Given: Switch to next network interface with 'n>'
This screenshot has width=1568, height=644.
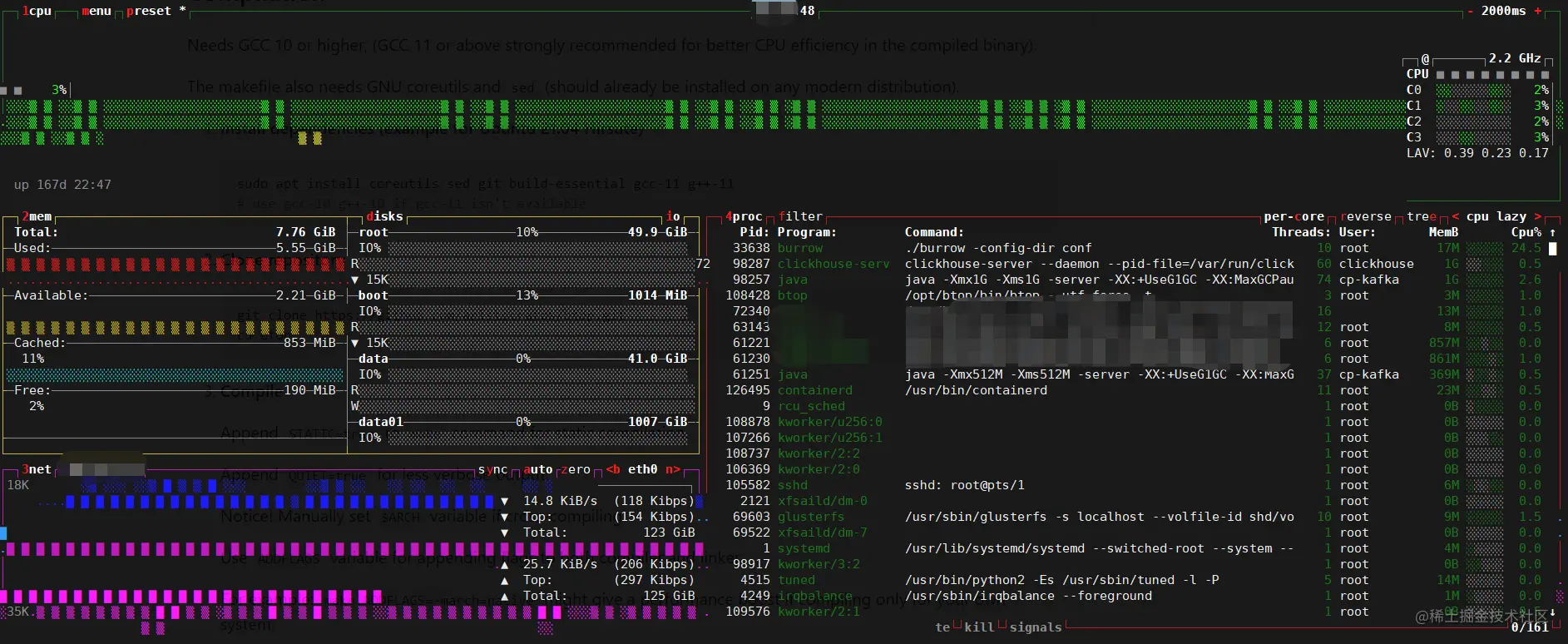Looking at the screenshot, I should [x=673, y=469].
